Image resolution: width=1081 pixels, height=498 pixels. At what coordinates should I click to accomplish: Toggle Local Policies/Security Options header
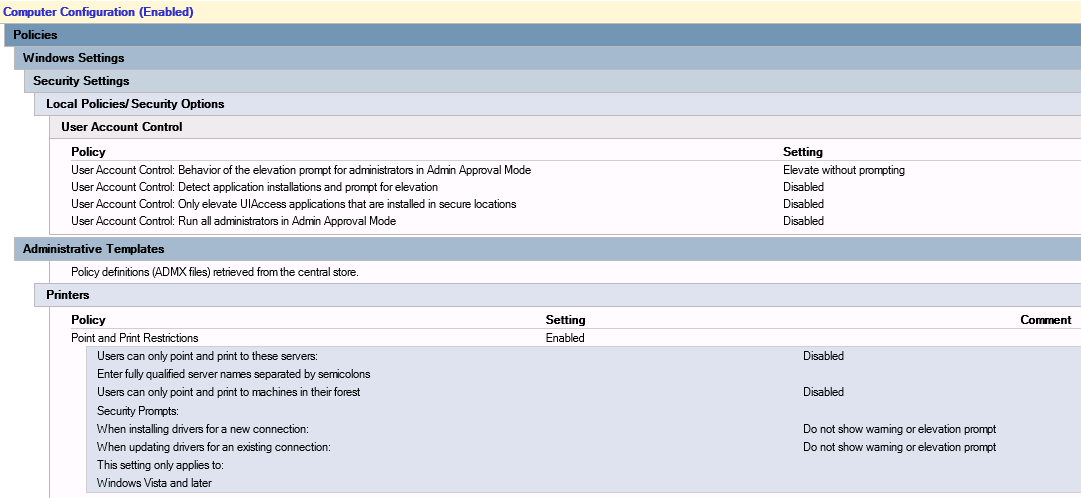point(135,104)
